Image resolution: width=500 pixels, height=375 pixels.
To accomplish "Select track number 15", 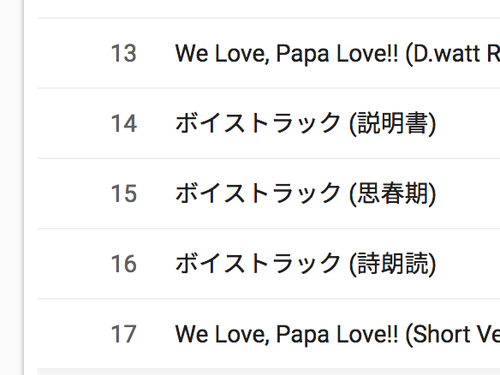I will (x=124, y=193).
